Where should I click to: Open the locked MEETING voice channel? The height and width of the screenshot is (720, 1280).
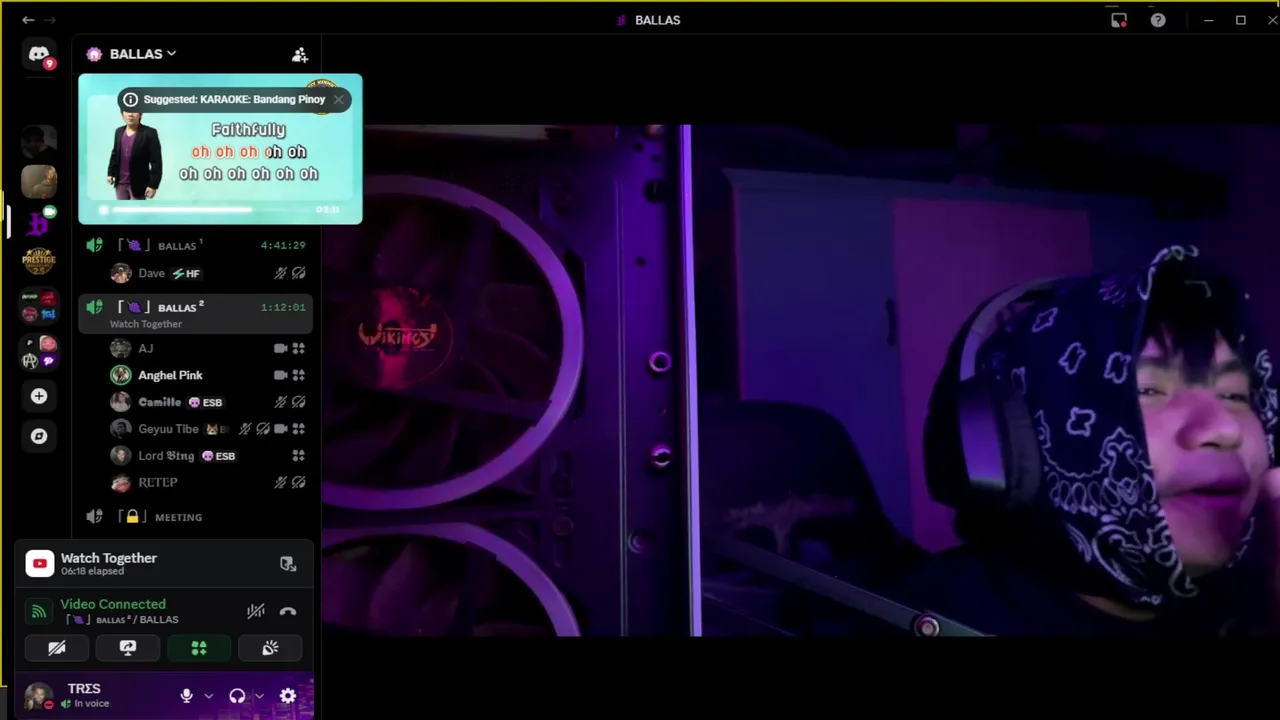click(x=196, y=517)
